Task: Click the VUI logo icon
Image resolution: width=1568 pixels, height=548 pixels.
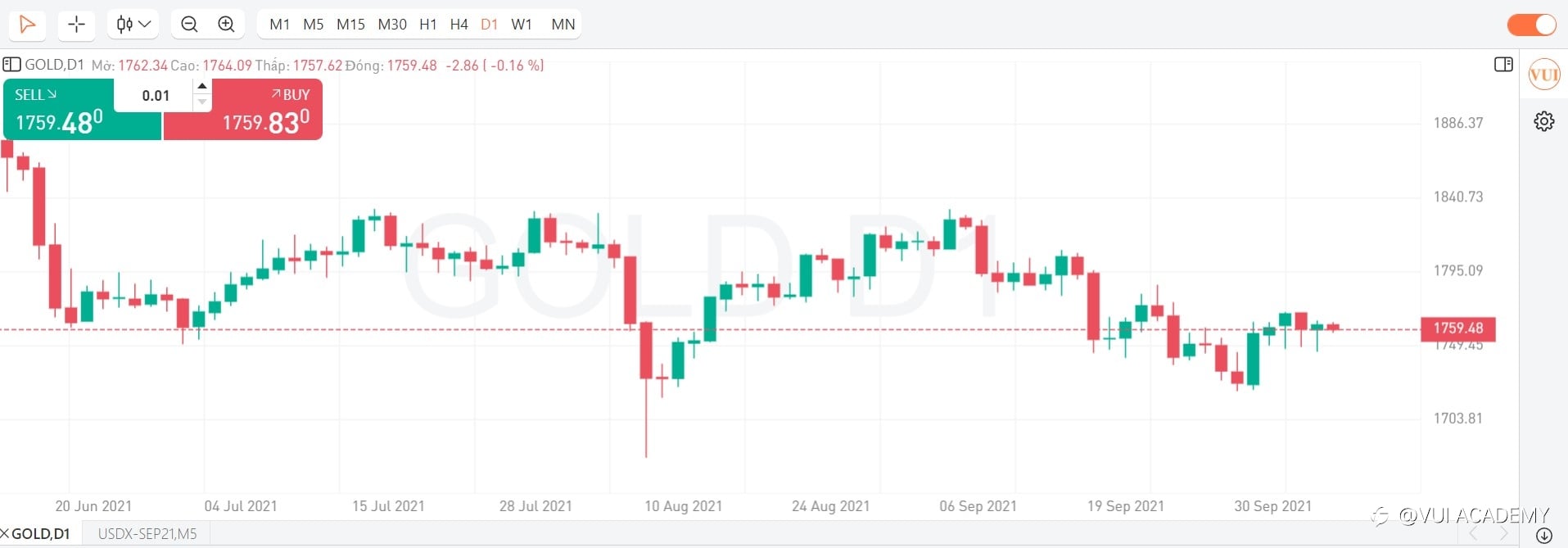Action: click(1543, 75)
